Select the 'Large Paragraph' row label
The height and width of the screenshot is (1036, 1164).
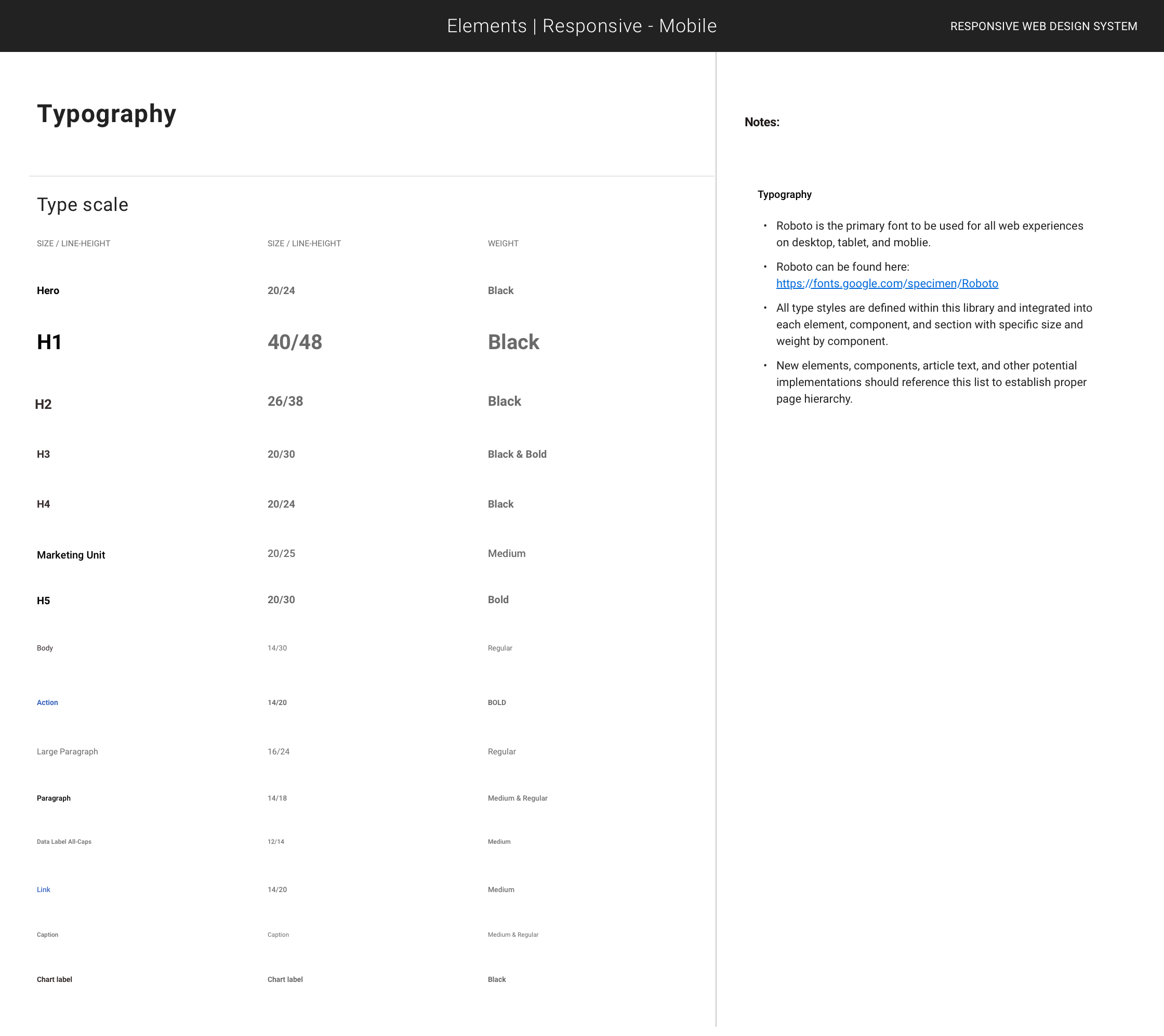(67, 752)
